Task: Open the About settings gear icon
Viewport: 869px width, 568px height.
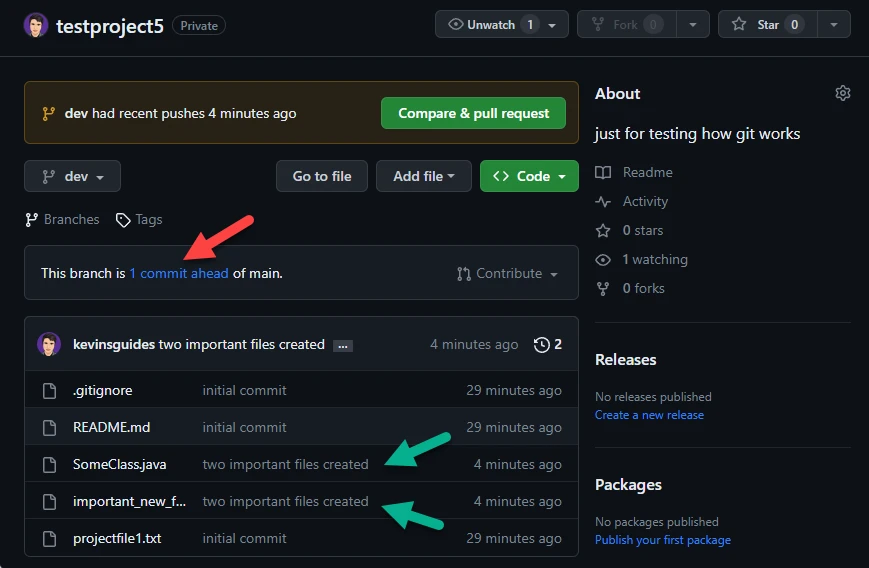Action: pos(842,93)
